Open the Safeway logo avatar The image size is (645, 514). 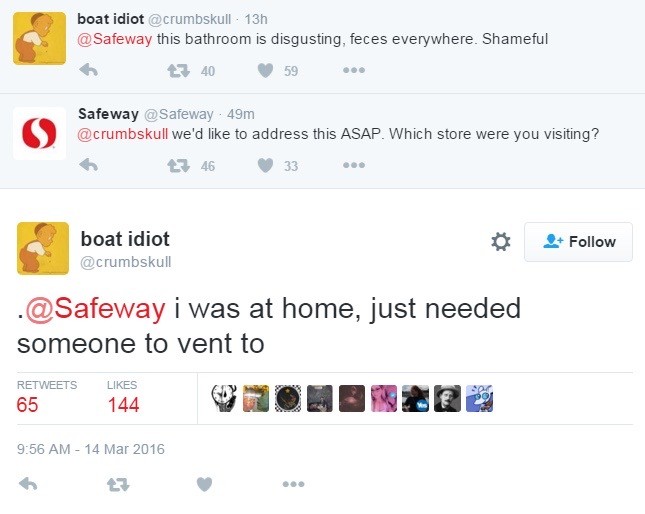(x=39, y=132)
